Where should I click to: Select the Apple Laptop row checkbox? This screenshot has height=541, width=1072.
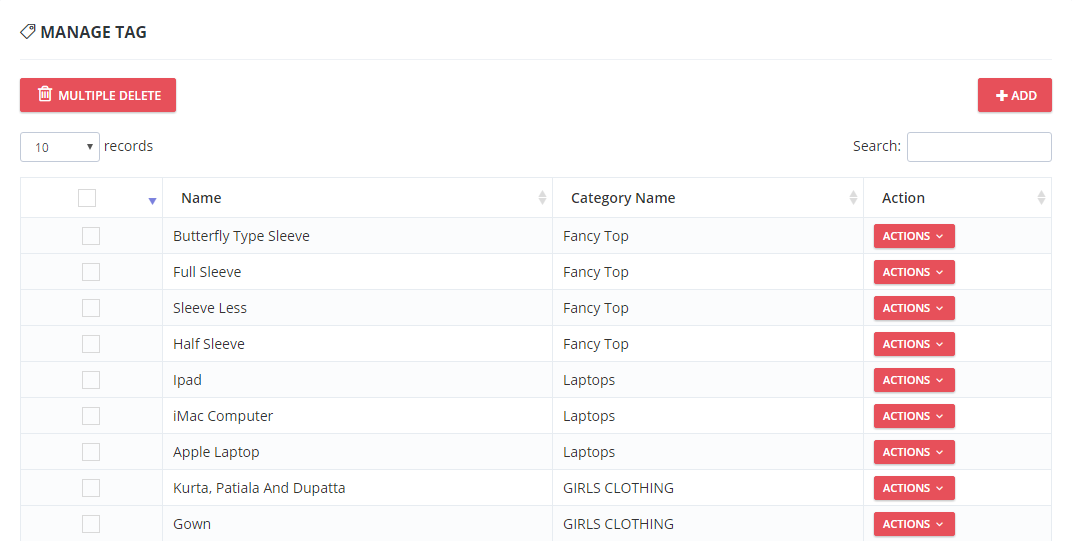[91, 452]
